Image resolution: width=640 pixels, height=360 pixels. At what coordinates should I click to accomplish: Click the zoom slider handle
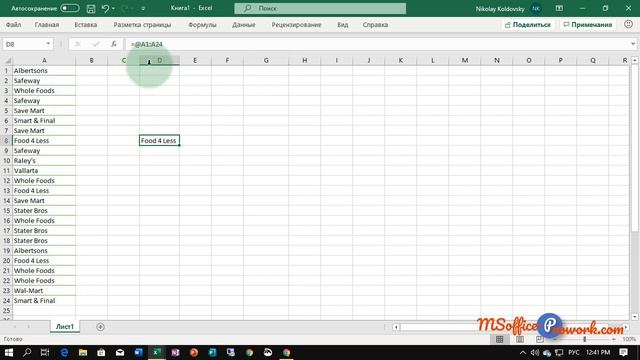[584, 339]
